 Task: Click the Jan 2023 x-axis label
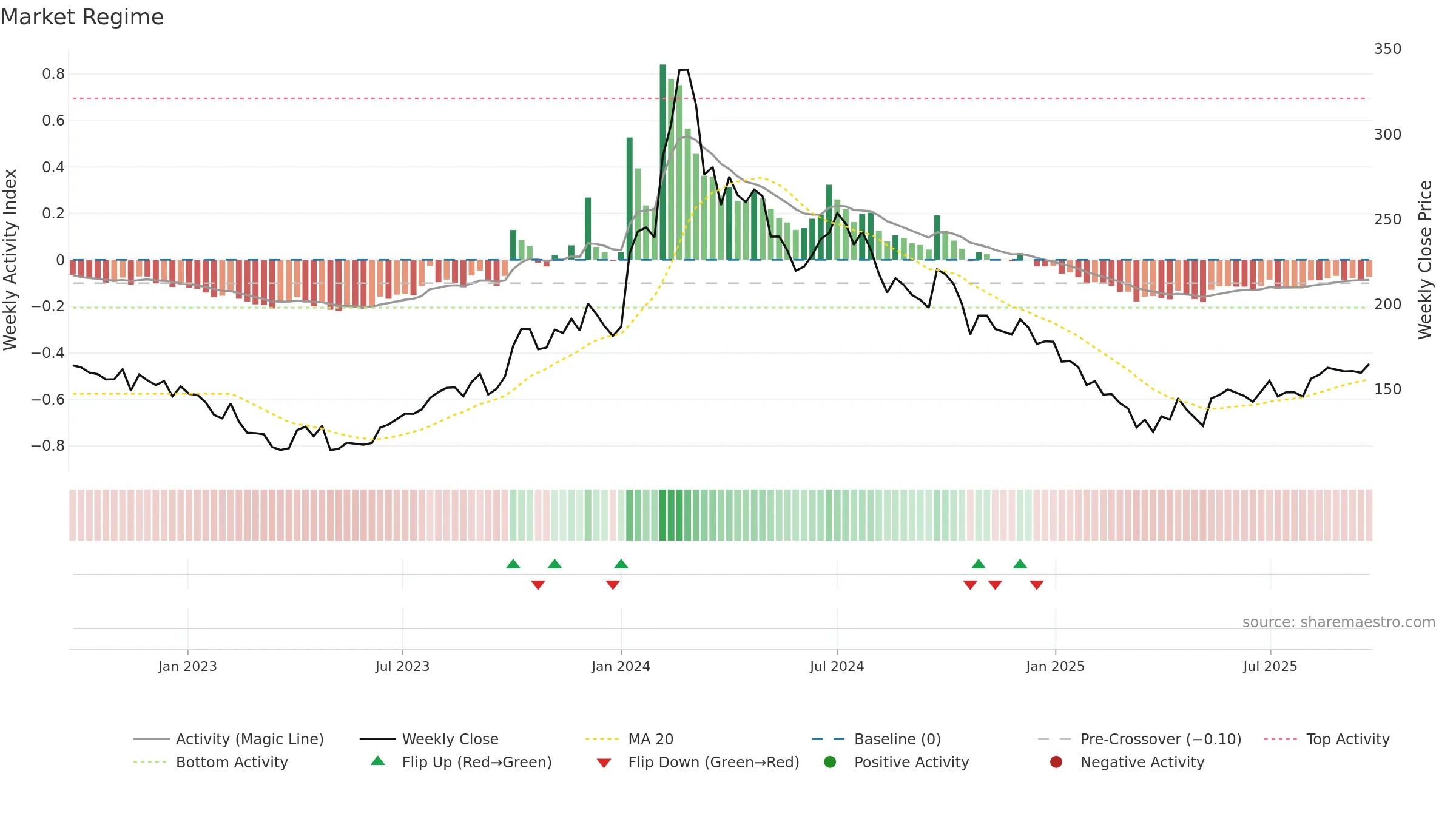pyautogui.click(x=187, y=666)
